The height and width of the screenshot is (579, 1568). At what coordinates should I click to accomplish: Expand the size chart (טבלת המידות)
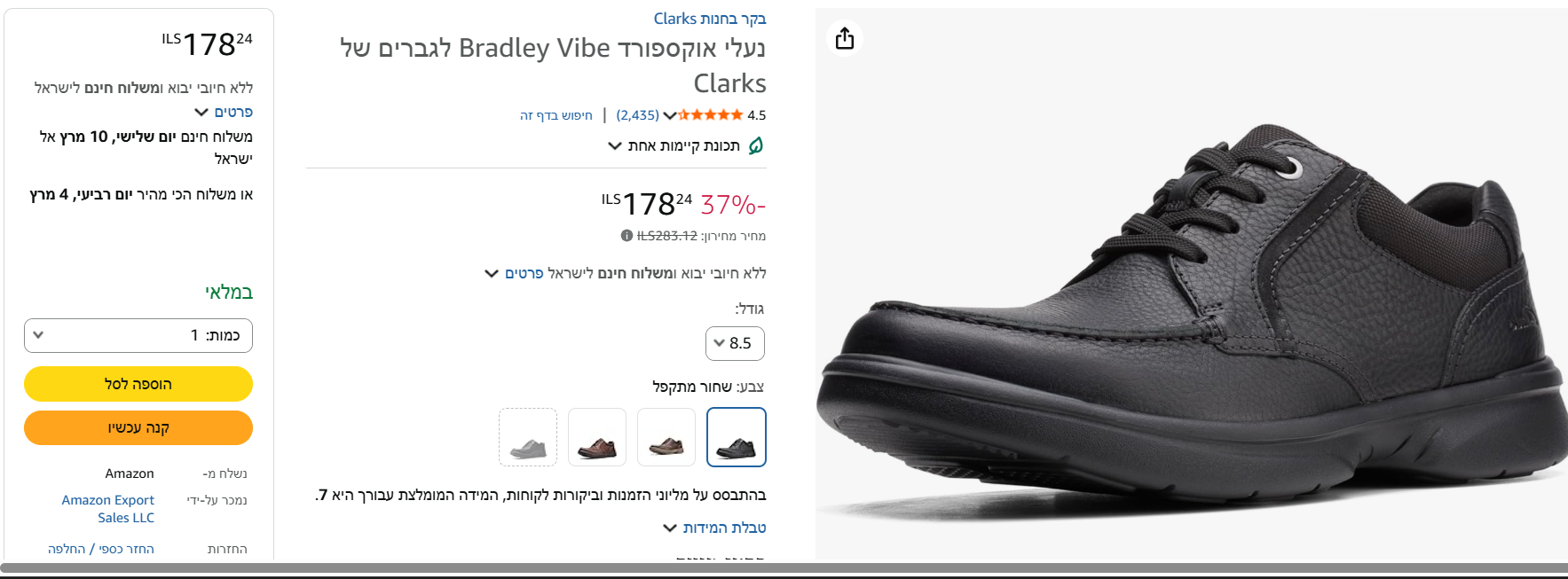715,528
